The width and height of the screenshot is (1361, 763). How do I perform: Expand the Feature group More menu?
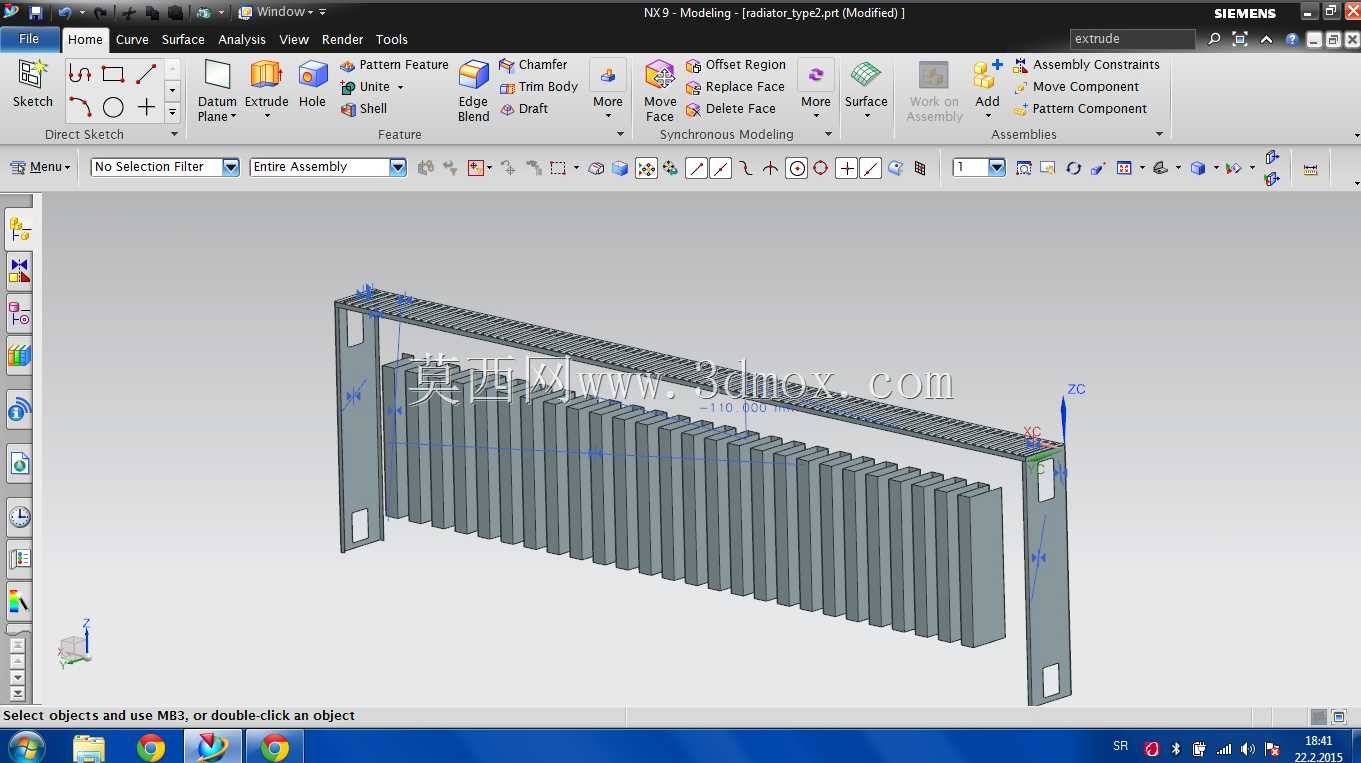(x=608, y=90)
